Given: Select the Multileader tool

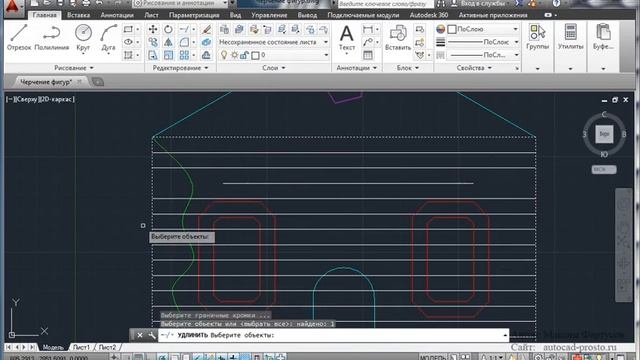Looking at the screenshot, I should [368, 42].
